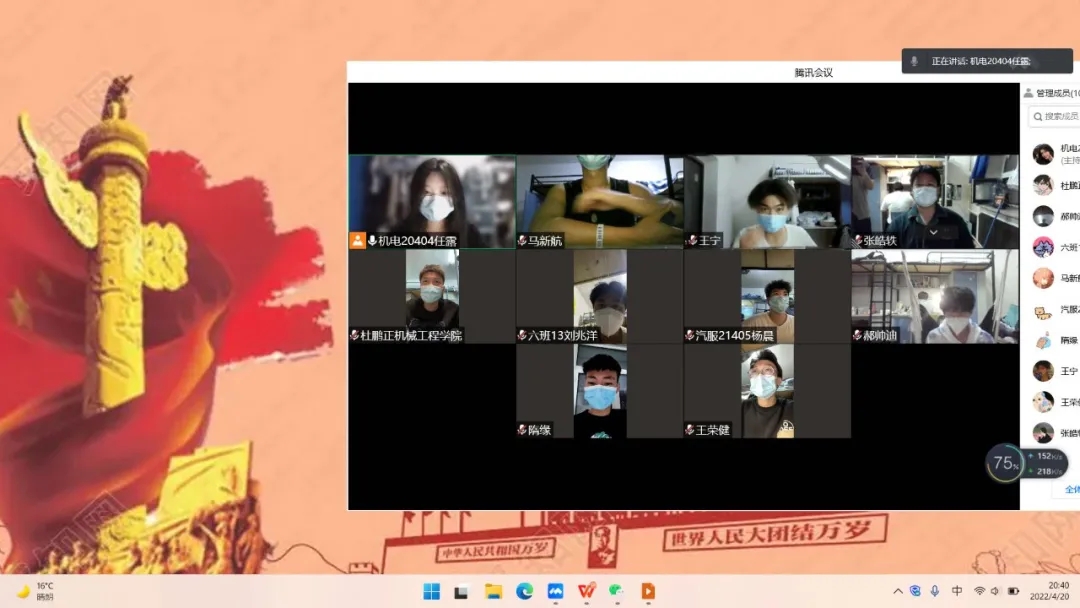
Task: Click the Windows Start button
Action: tap(431, 591)
